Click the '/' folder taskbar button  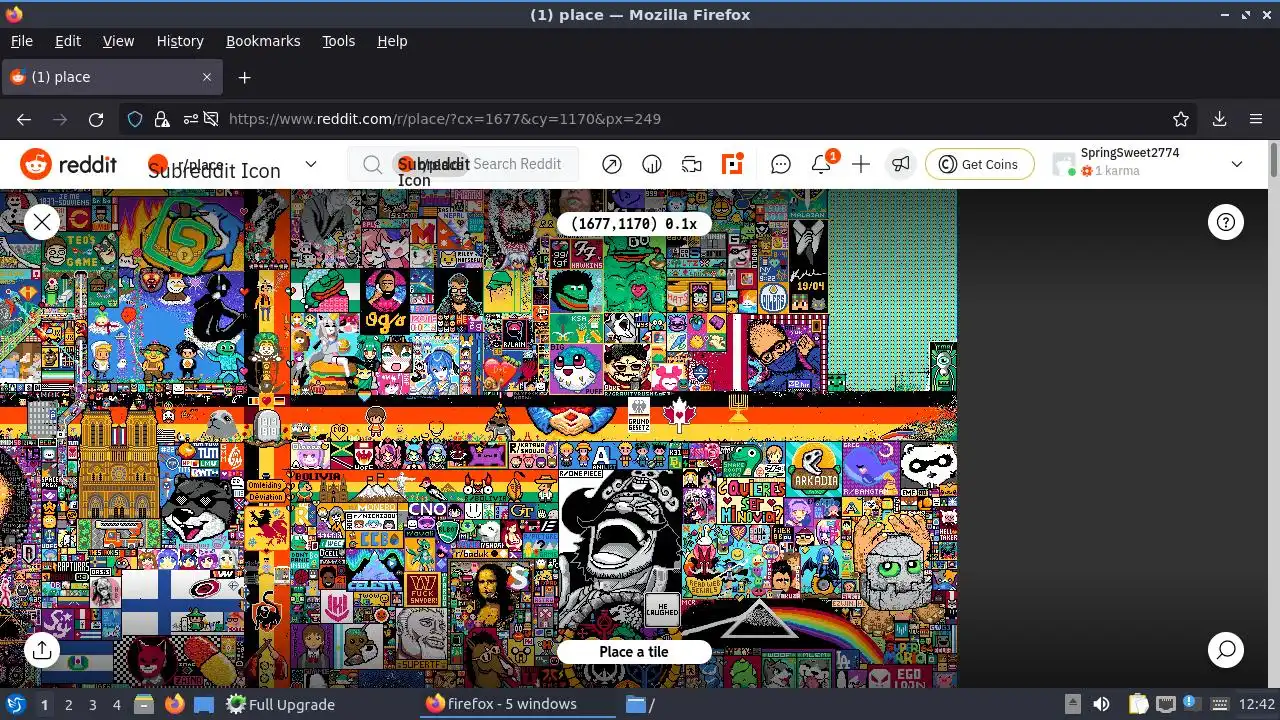tap(641, 704)
